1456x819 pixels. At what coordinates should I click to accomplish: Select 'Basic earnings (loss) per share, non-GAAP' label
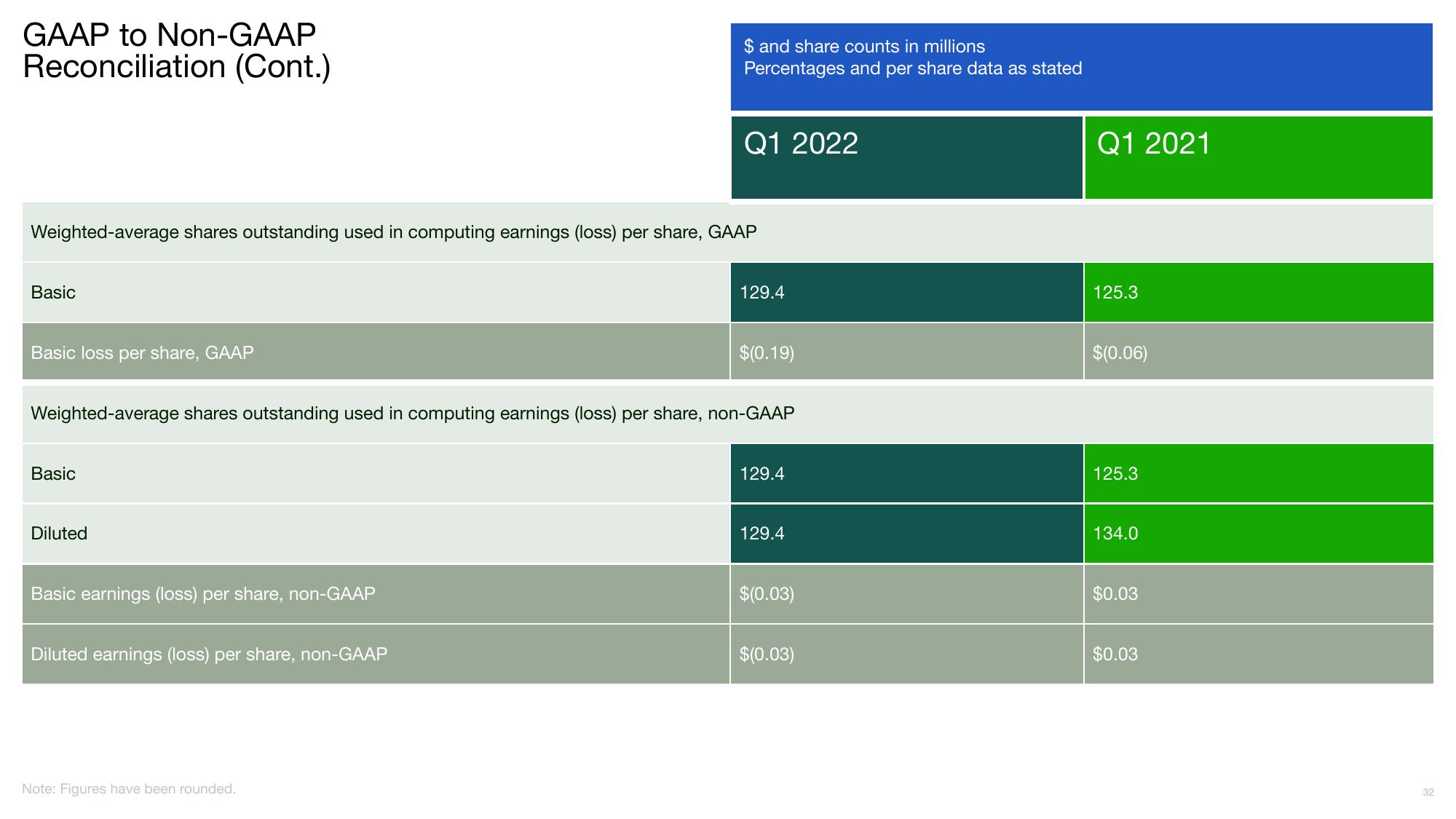pos(203,594)
